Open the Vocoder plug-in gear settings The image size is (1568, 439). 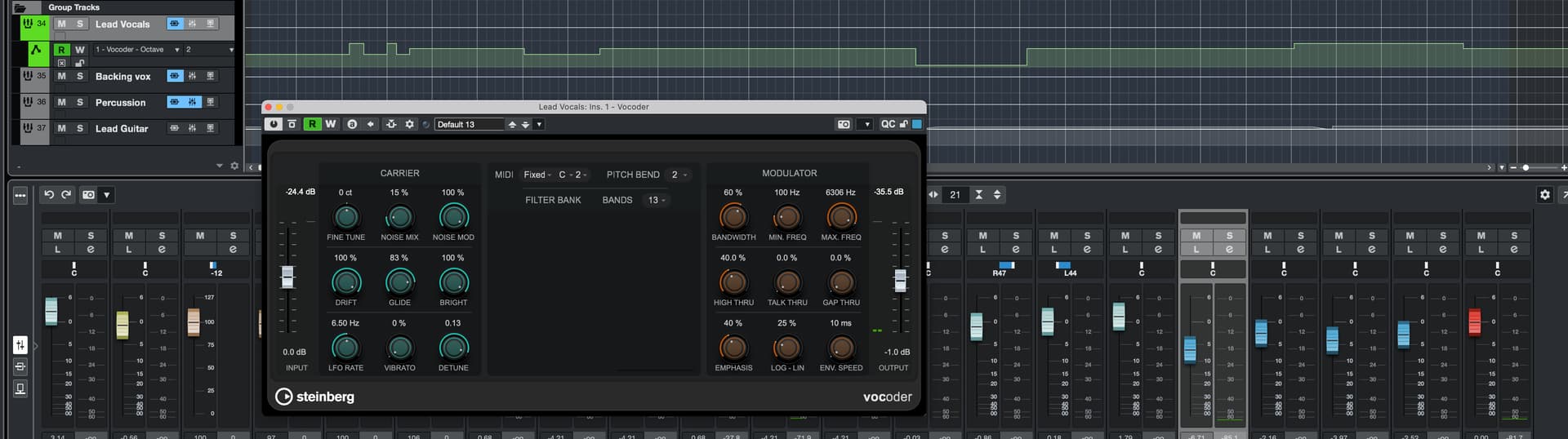click(410, 124)
